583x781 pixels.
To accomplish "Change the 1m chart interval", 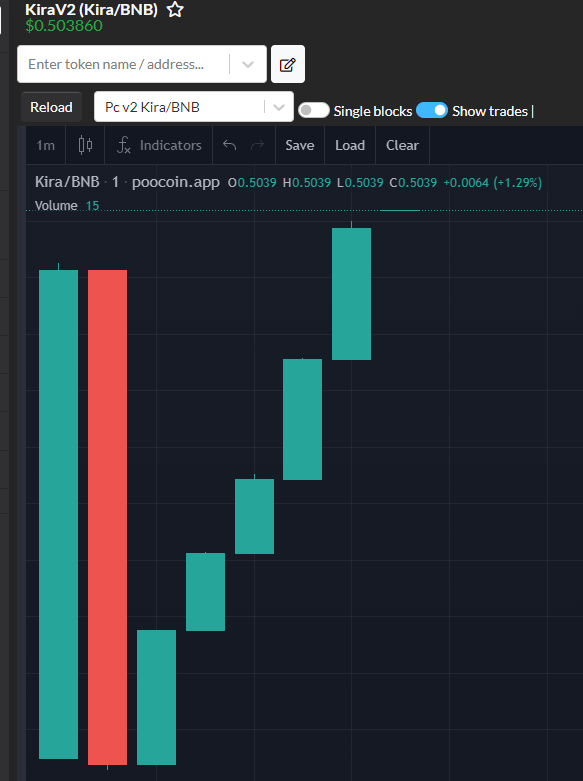I will tap(45, 145).
